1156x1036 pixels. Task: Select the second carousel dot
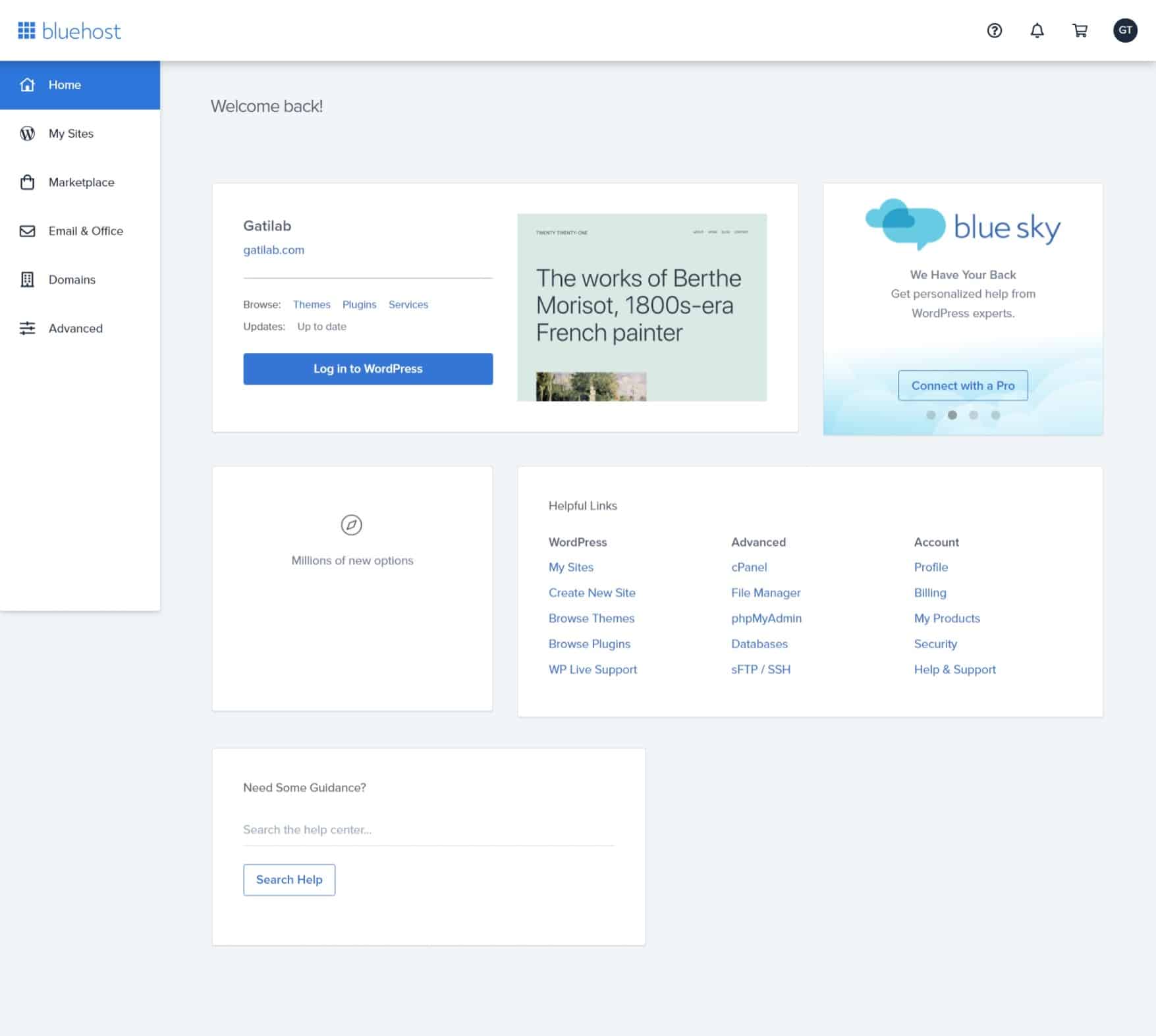pyautogui.click(x=952, y=415)
